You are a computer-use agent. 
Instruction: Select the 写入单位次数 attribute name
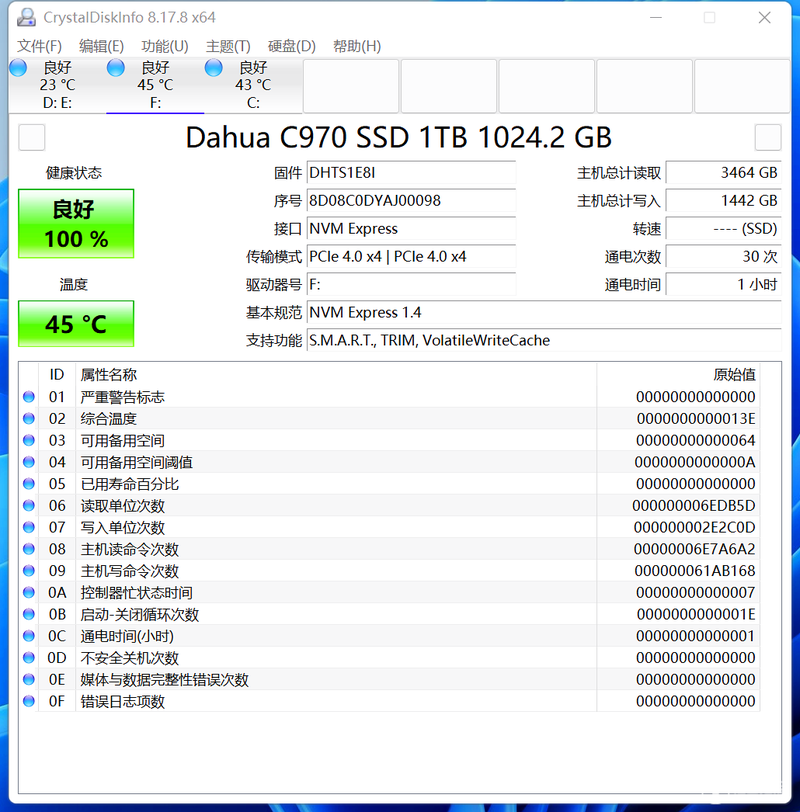pos(122,528)
